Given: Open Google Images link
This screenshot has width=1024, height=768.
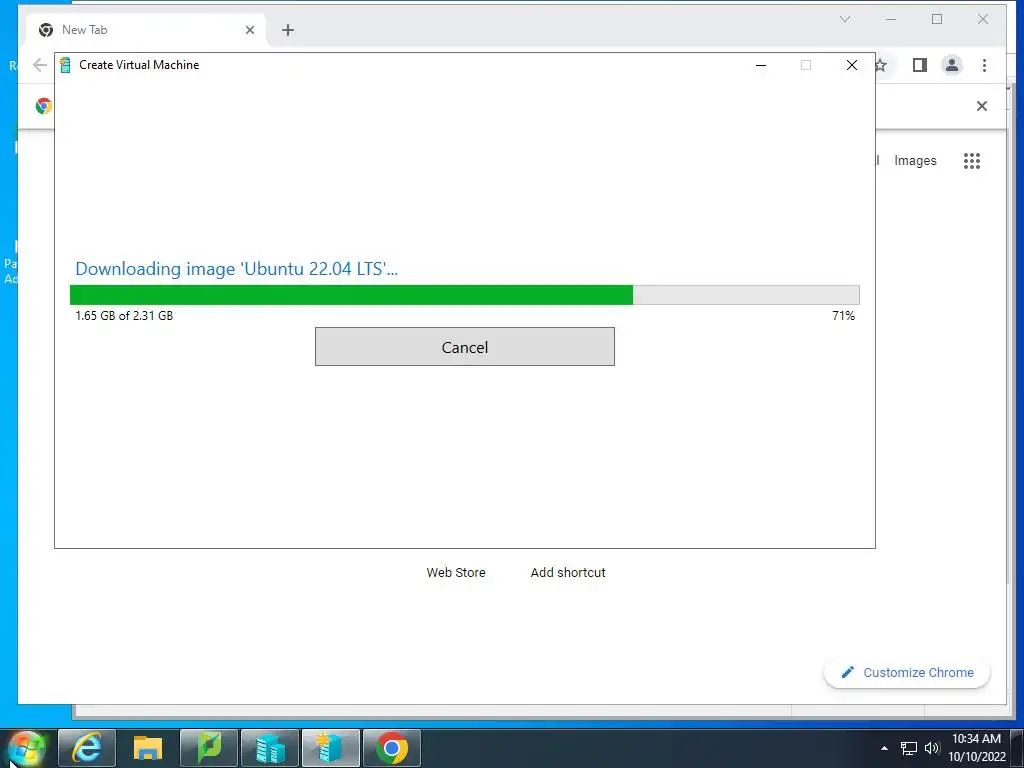Looking at the screenshot, I should point(915,161).
